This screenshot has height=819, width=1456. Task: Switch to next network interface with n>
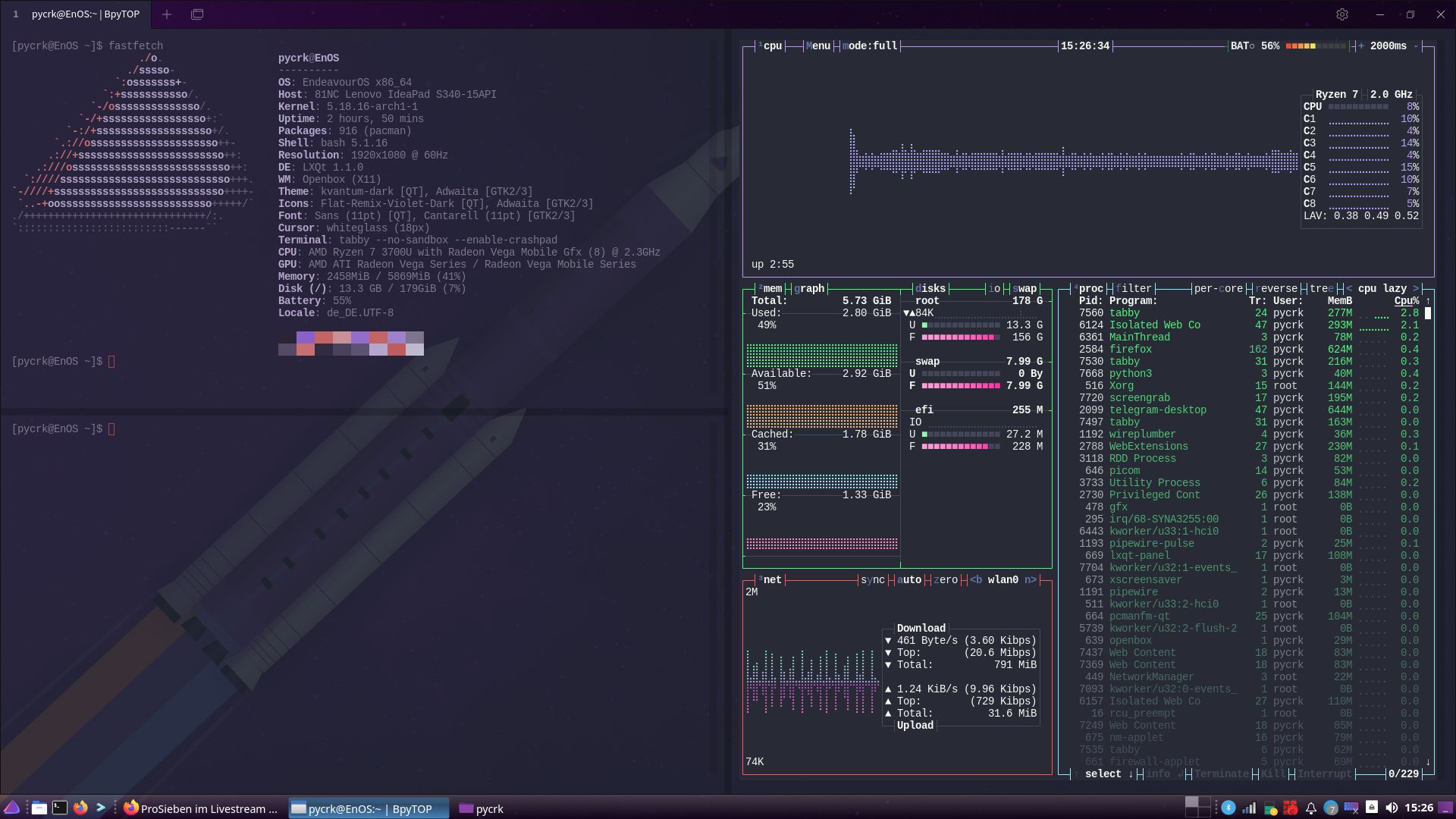click(x=1031, y=580)
